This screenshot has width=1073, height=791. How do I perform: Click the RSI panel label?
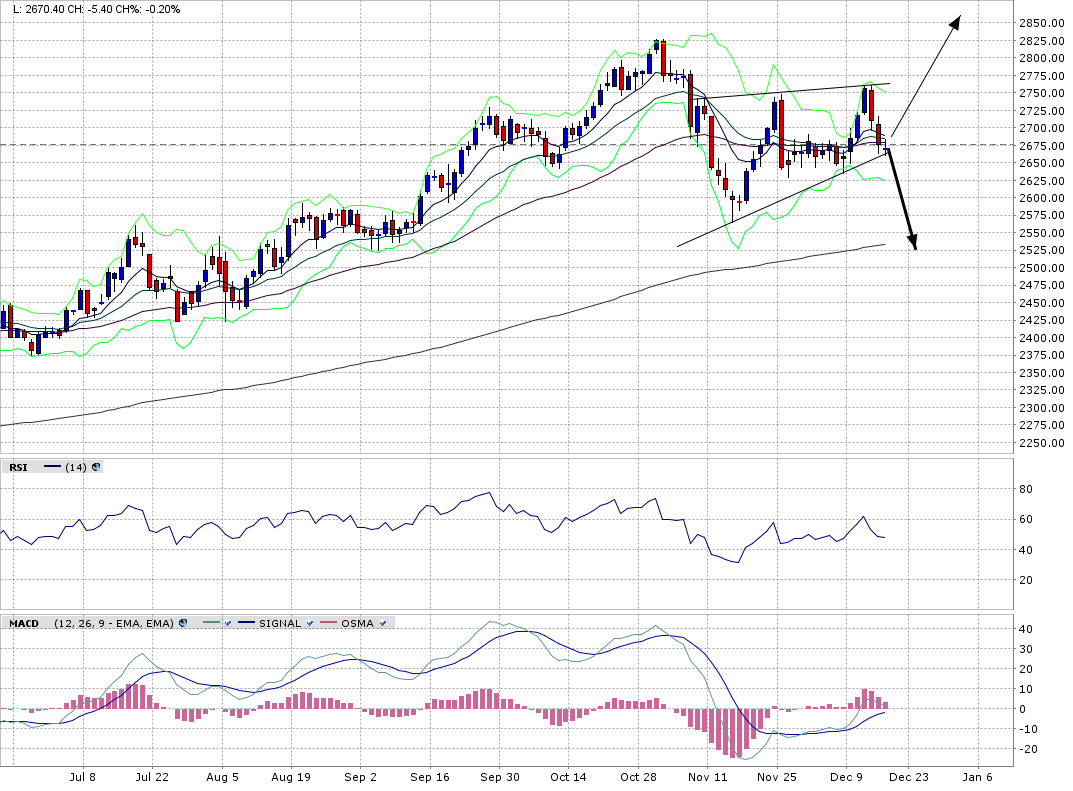coord(19,467)
